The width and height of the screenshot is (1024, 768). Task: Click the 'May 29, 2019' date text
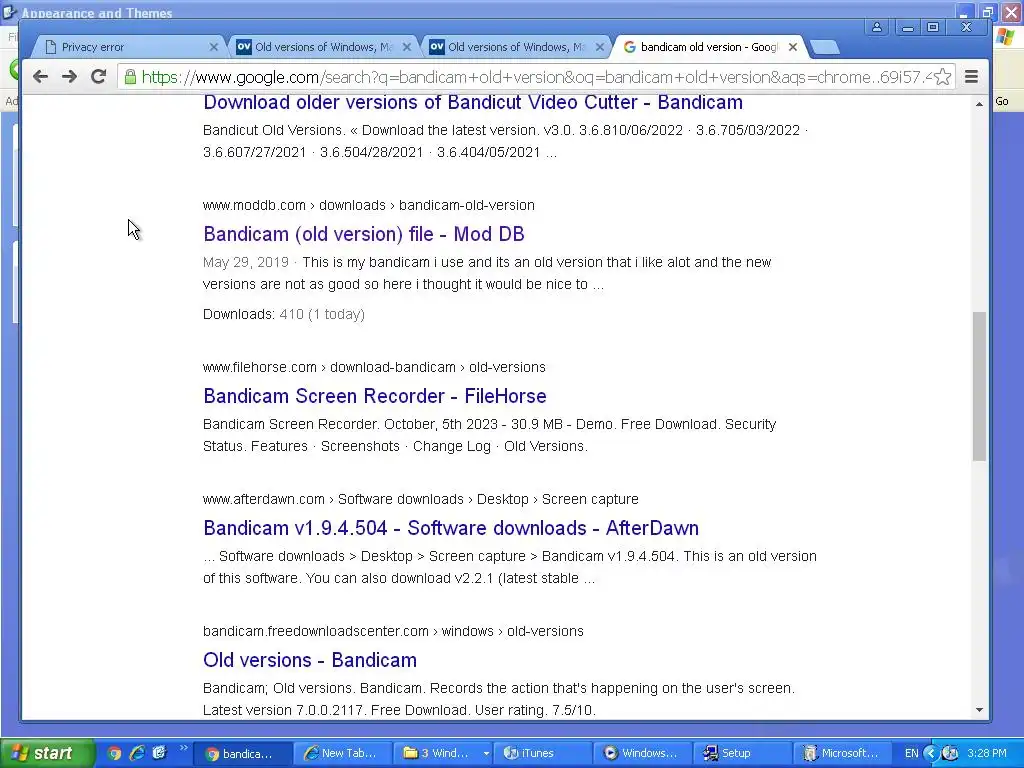pyautogui.click(x=246, y=262)
